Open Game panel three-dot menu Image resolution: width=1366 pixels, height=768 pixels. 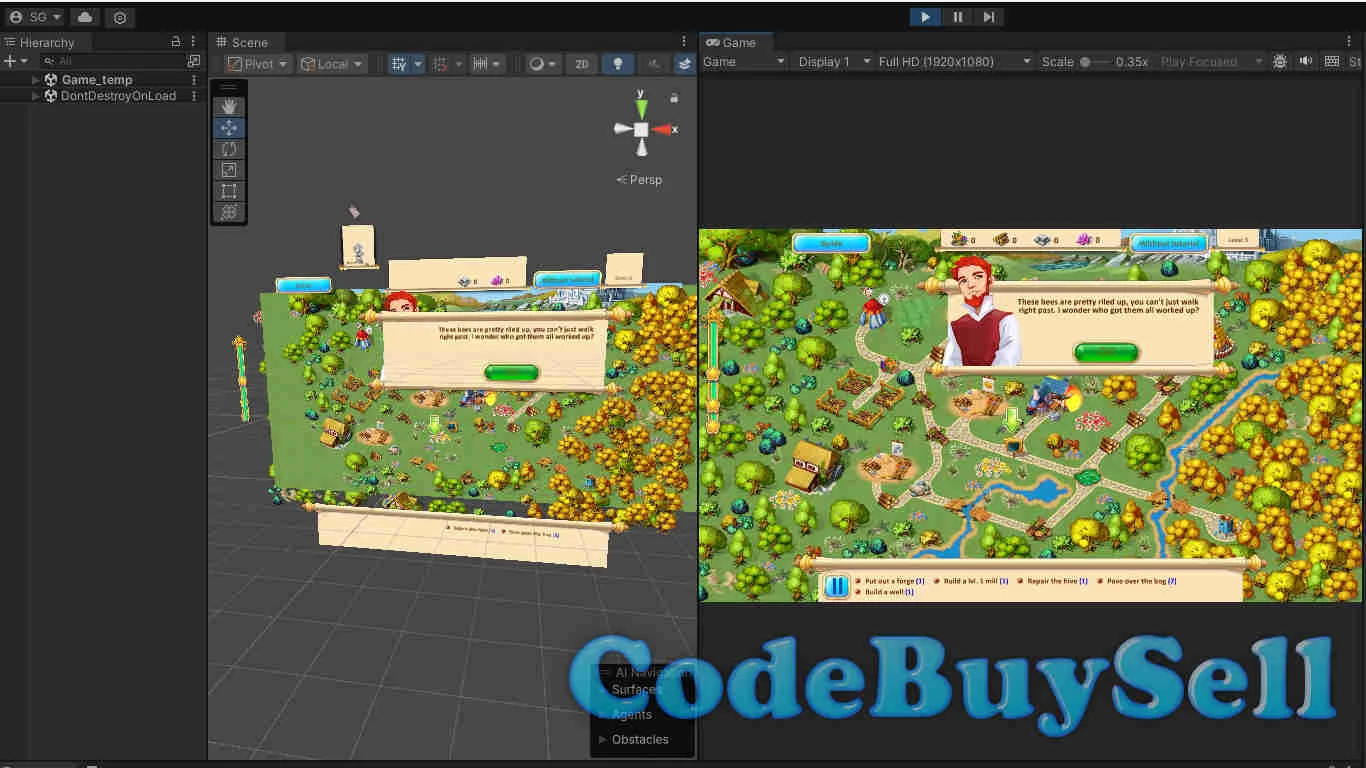point(1349,42)
